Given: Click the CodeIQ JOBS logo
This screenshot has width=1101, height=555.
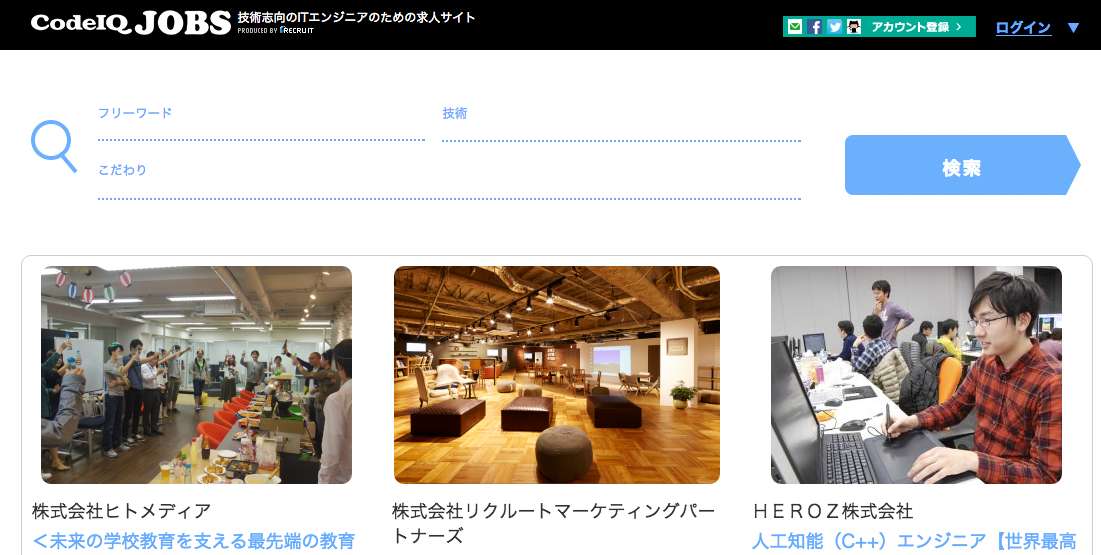Looking at the screenshot, I should (131, 23).
